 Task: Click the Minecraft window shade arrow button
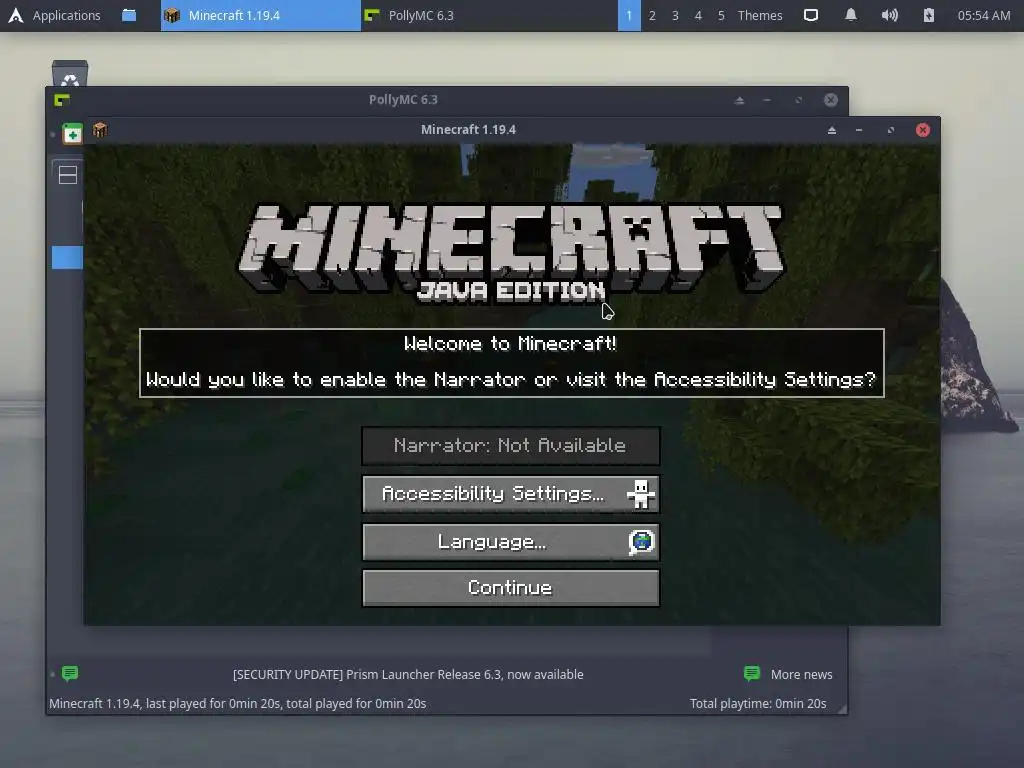[x=832, y=130]
